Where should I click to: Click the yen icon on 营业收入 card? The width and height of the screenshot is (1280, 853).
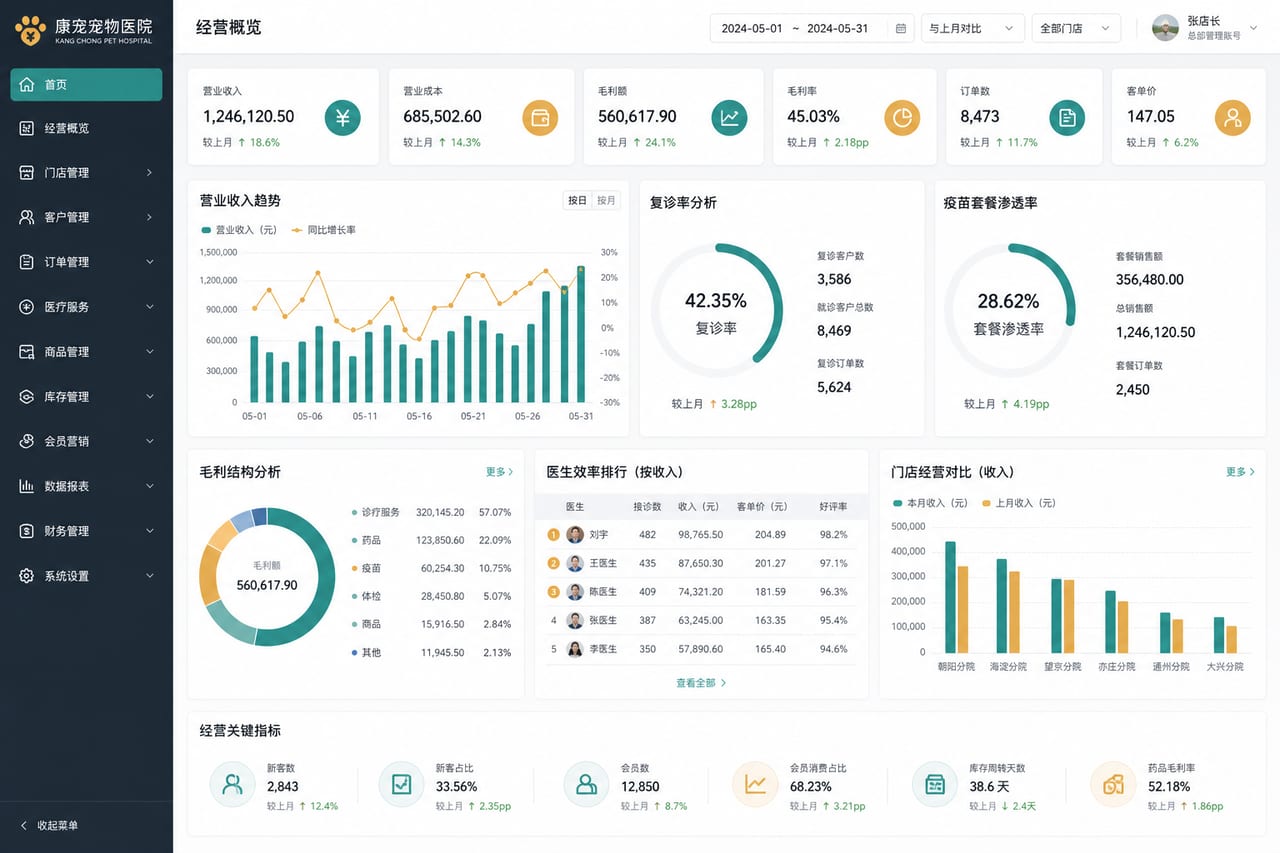pyautogui.click(x=342, y=118)
